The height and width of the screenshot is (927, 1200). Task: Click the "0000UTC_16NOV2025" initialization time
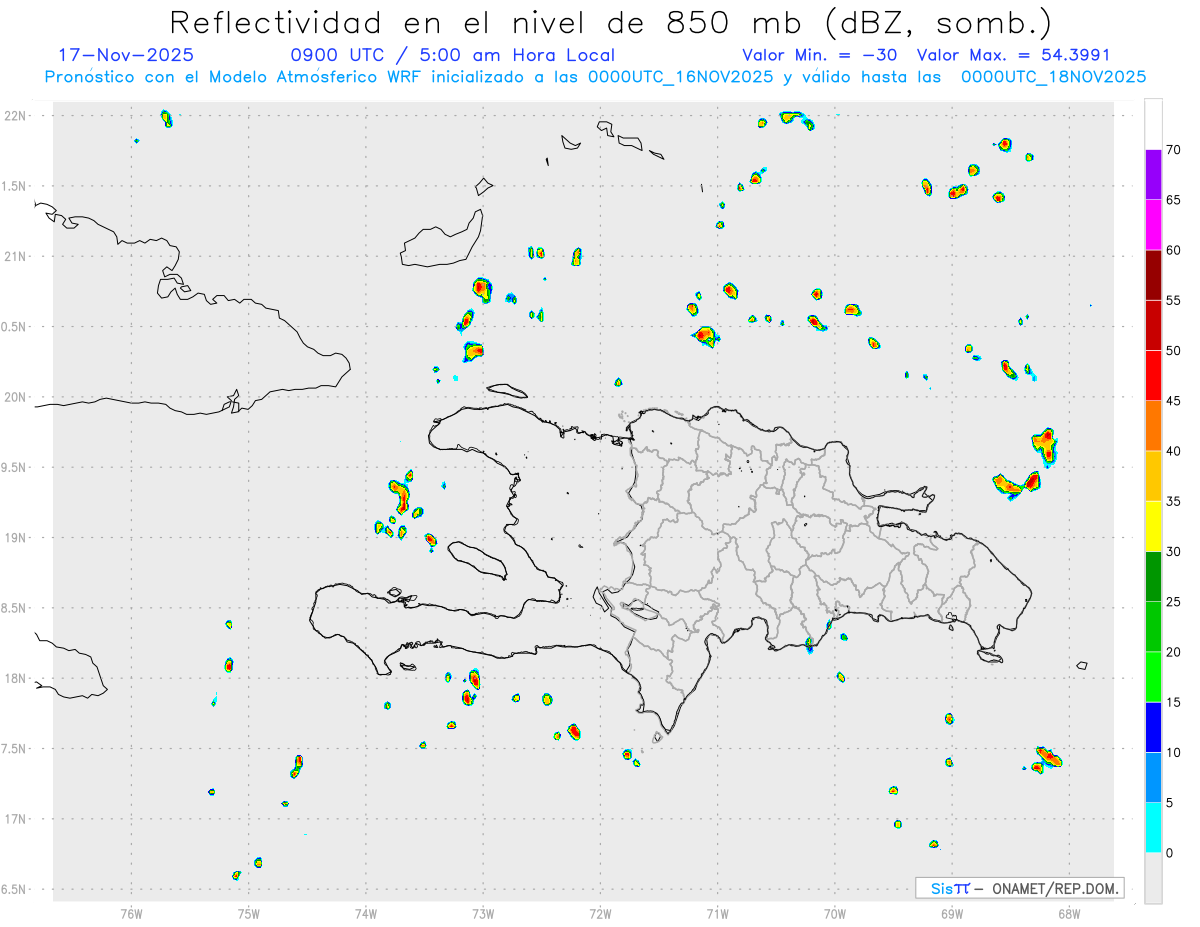click(x=680, y=76)
